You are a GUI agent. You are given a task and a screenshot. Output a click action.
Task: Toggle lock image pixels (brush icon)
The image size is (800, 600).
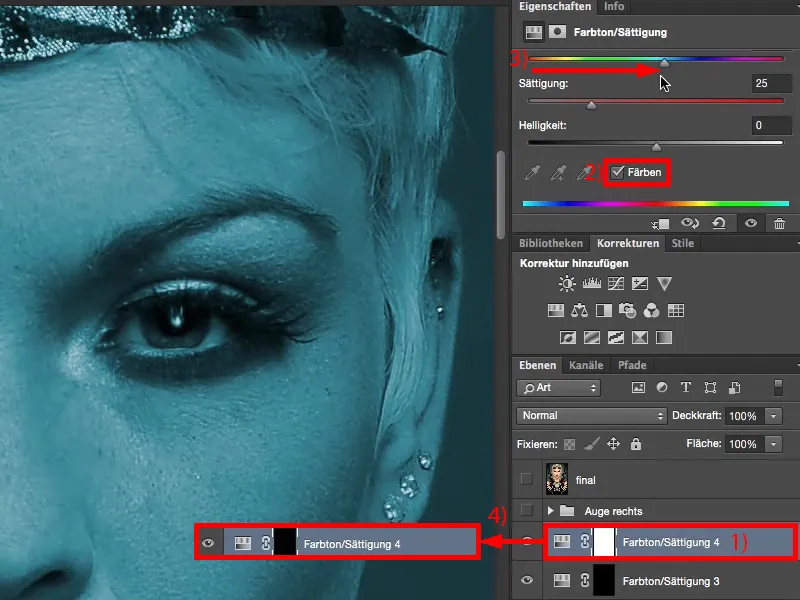pyautogui.click(x=592, y=444)
